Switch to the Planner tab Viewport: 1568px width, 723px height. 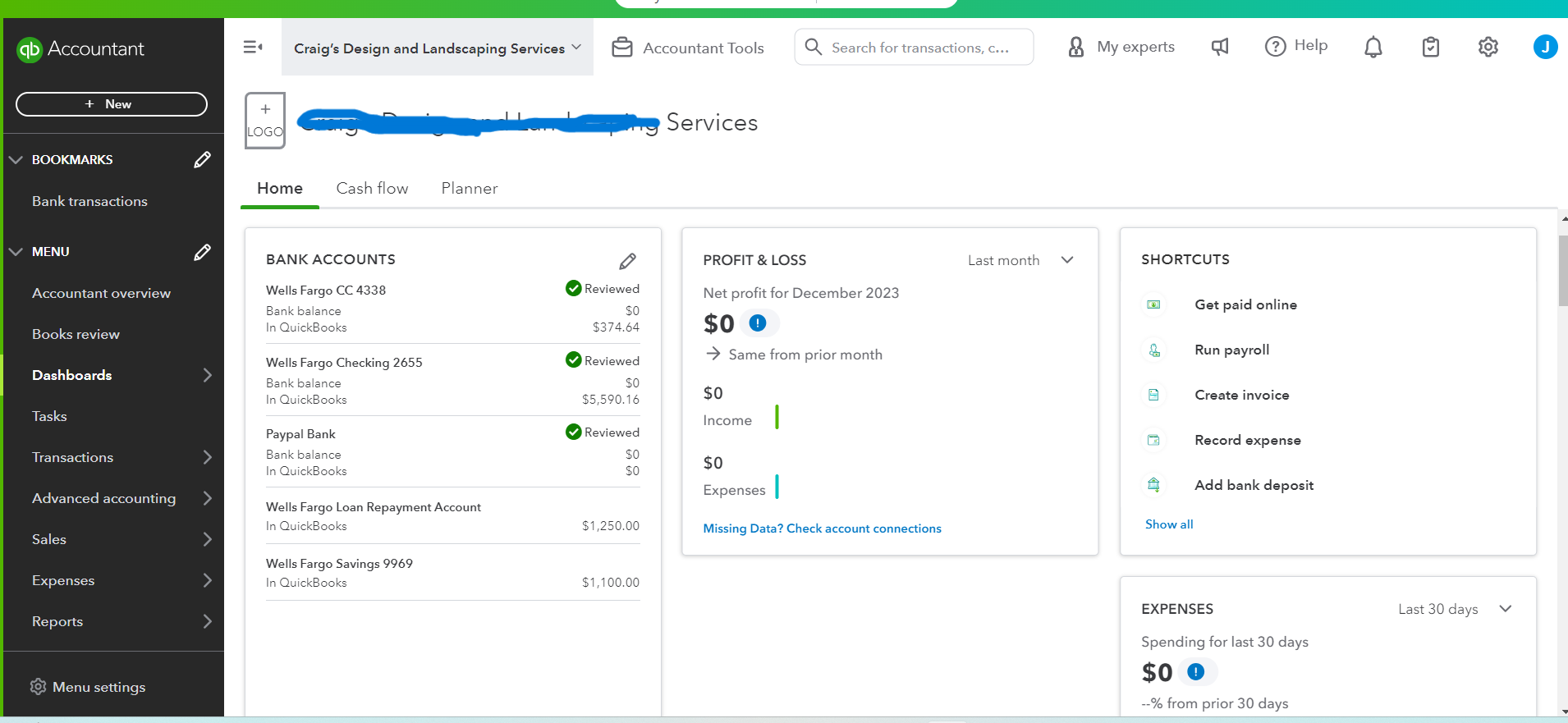click(470, 189)
